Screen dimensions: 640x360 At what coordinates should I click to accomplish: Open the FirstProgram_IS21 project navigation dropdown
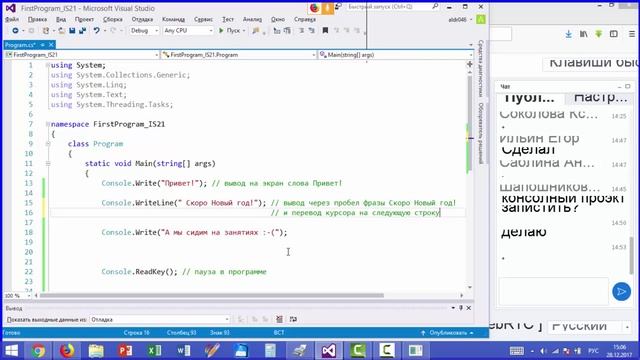82,55
